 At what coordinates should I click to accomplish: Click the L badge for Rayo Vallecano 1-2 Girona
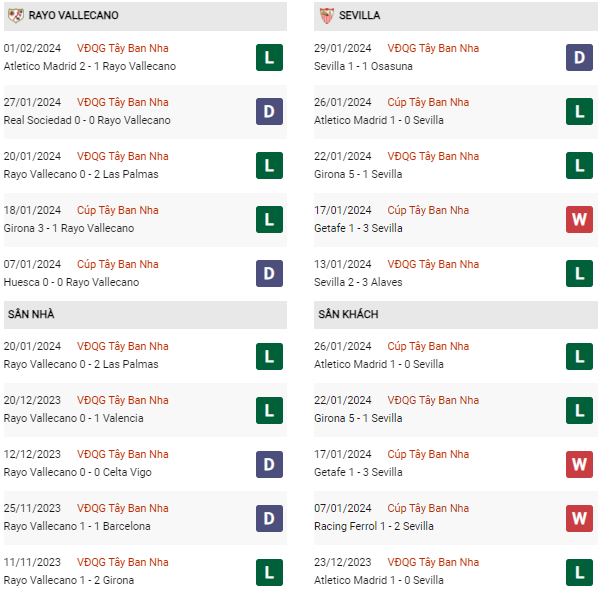pyautogui.click(x=268, y=571)
